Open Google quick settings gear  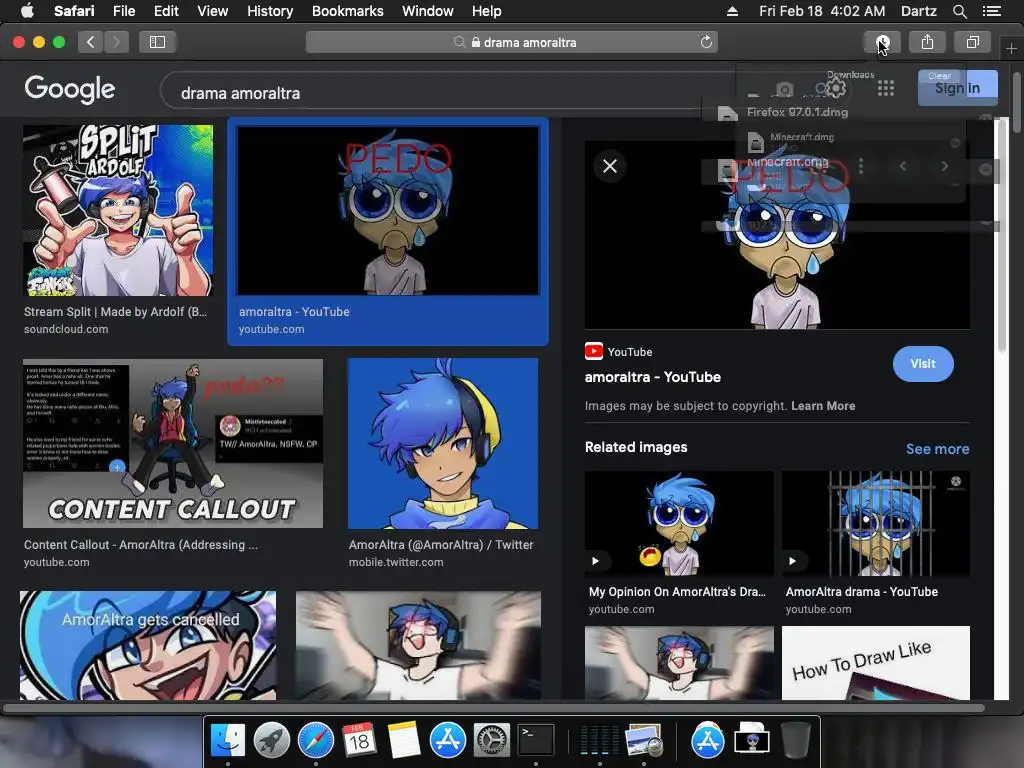[836, 88]
